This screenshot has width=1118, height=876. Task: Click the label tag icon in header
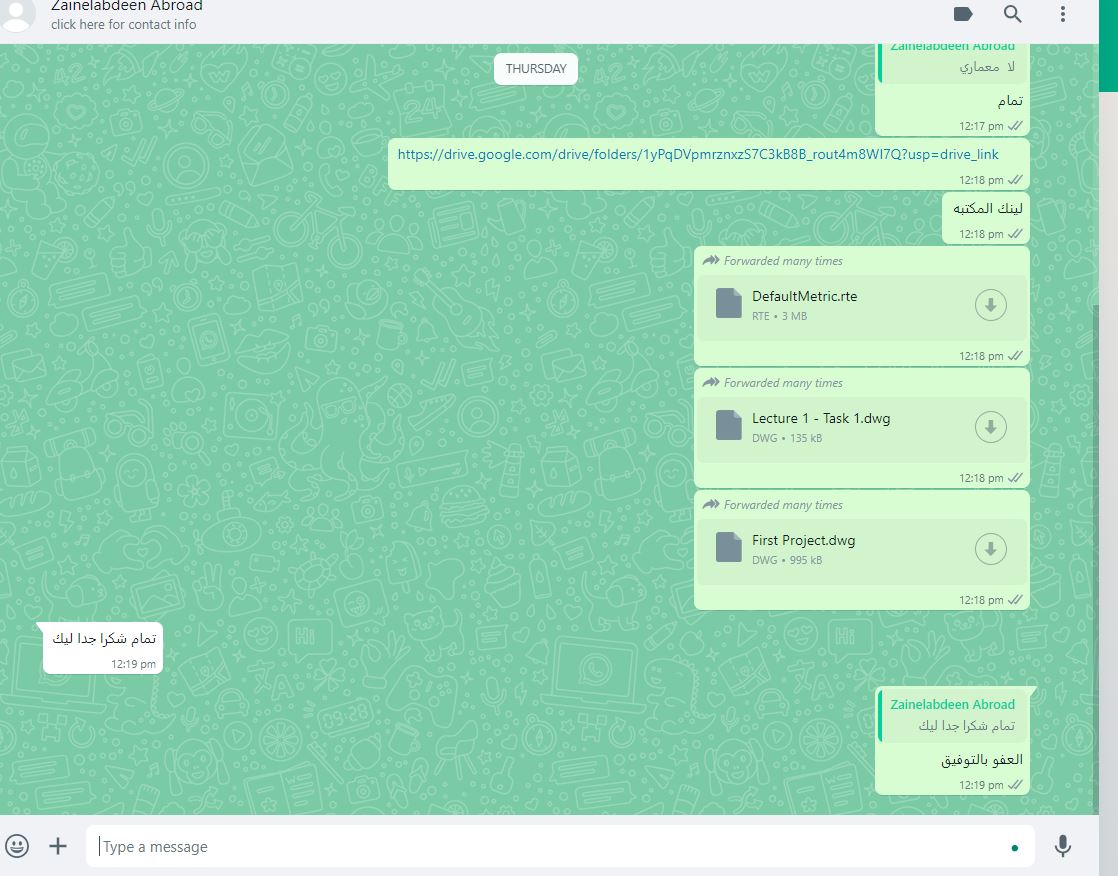[x=963, y=14]
